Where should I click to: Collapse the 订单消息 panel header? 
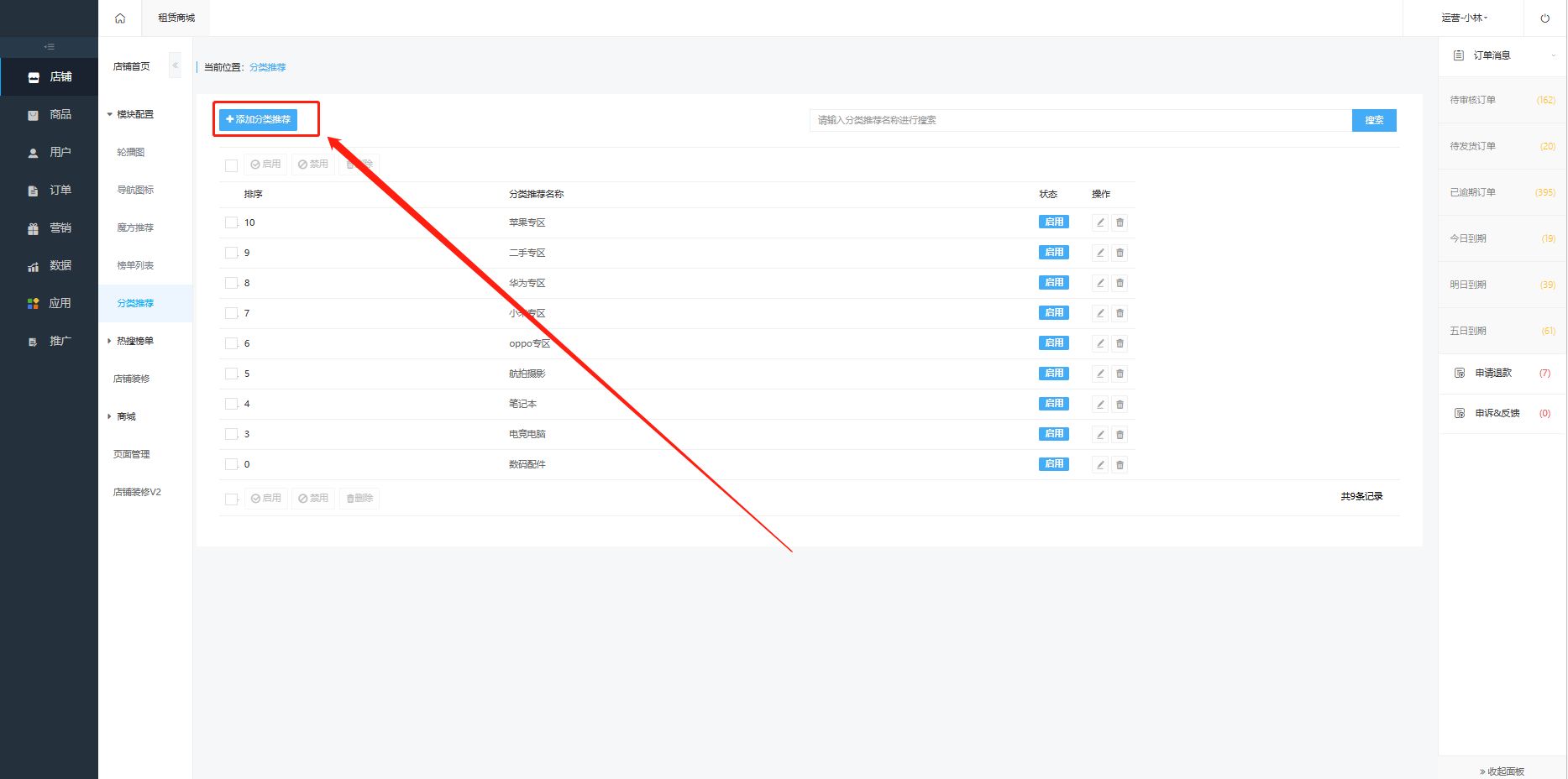[1501, 55]
